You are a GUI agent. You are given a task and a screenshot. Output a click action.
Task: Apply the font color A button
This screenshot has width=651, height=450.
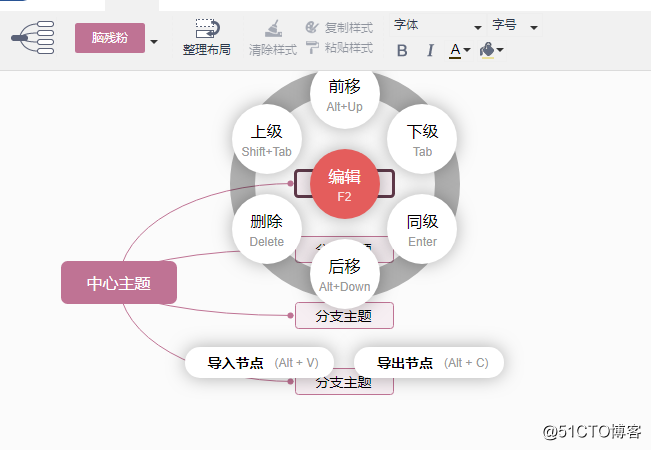coord(455,51)
